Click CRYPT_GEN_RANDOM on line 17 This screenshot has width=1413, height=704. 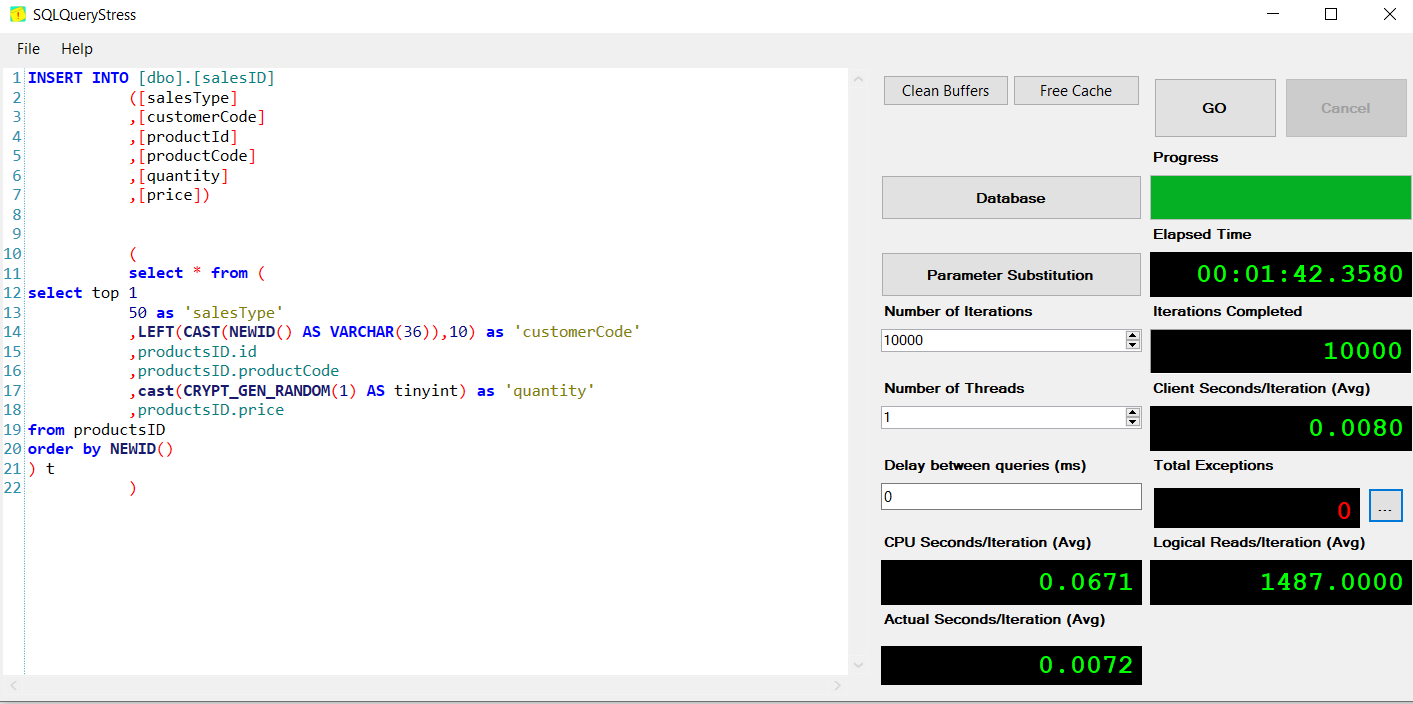(x=257, y=391)
